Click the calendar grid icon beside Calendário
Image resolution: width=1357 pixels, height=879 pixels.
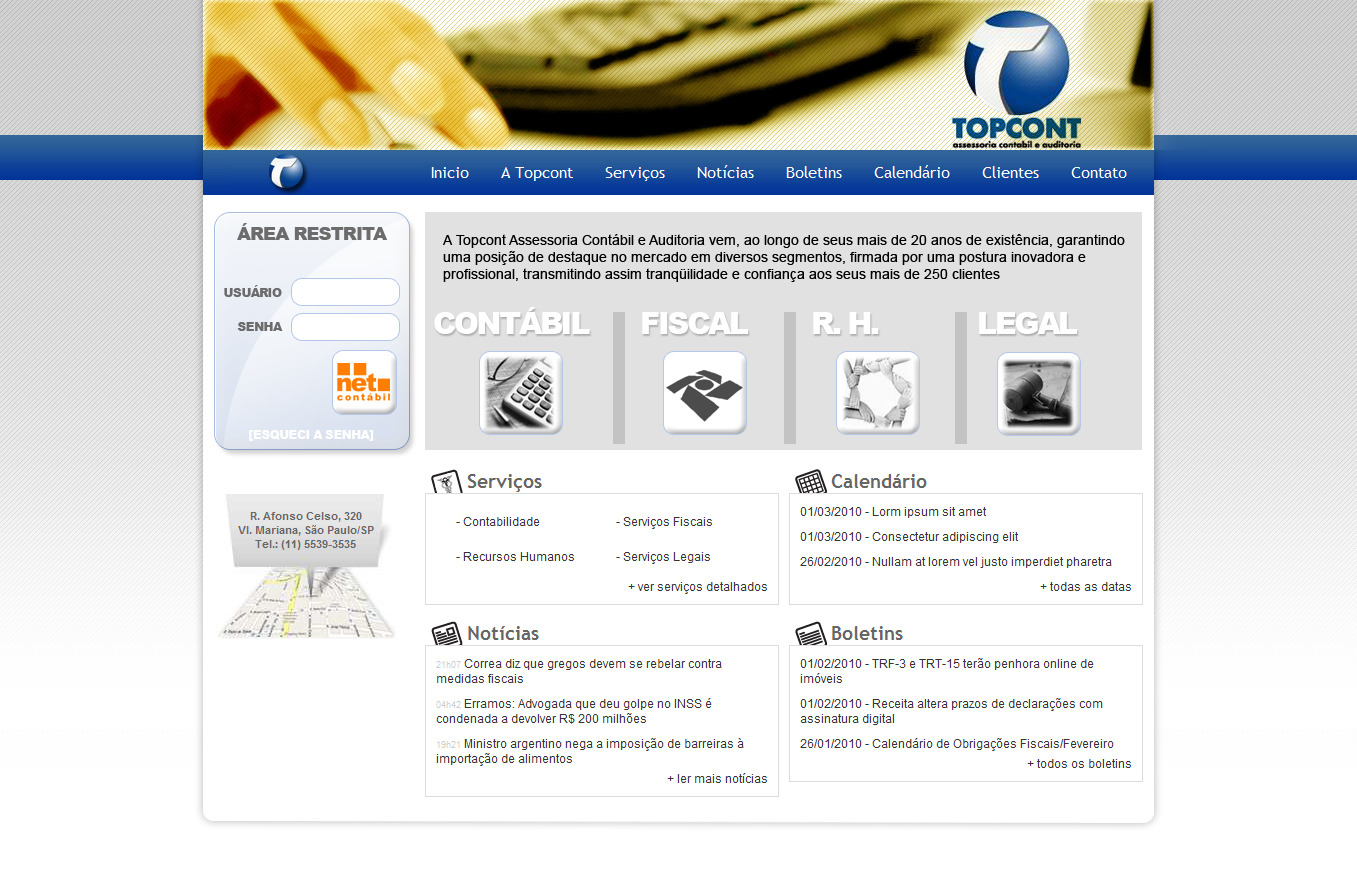pyautogui.click(x=810, y=482)
